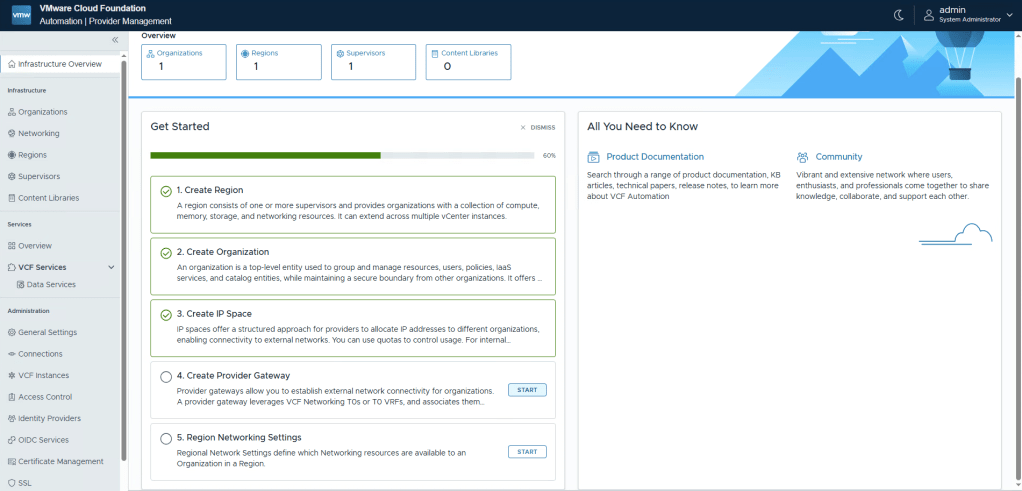Click the Networking sidebar icon
Viewport: 1022px width, 491px height.
12,133
